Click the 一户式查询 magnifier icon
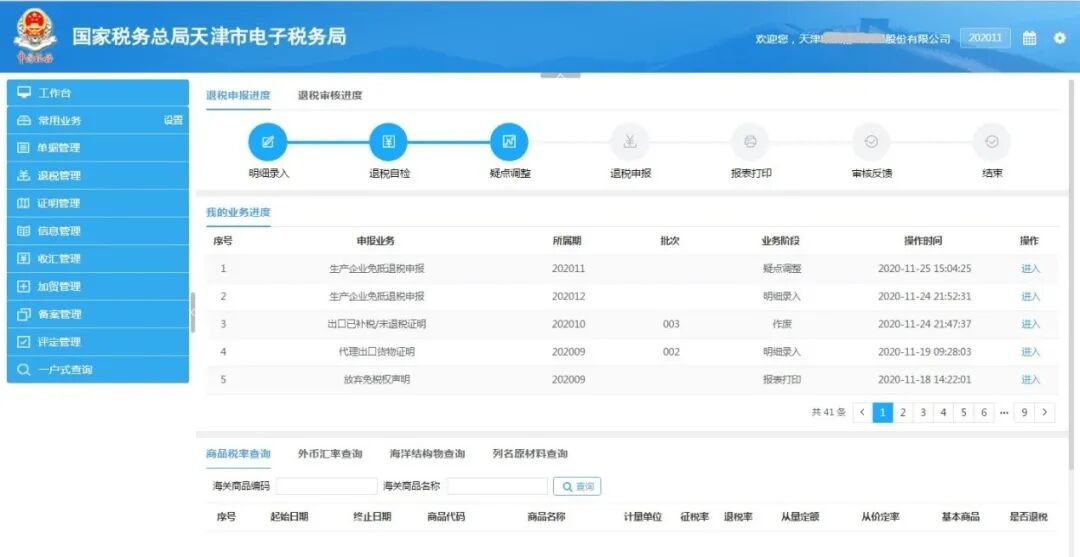1080x557 pixels. [24, 370]
